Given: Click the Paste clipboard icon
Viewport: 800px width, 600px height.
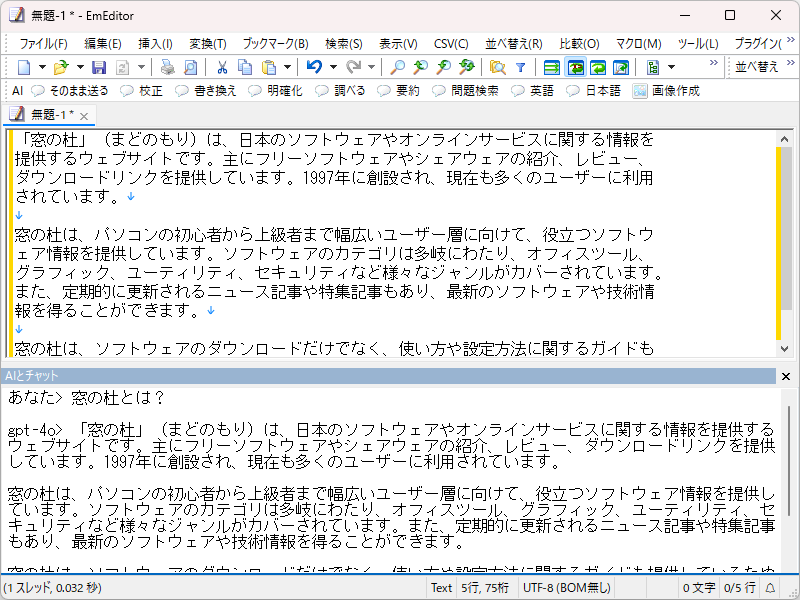Looking at the screenshot, I should (x=268, y=67).
